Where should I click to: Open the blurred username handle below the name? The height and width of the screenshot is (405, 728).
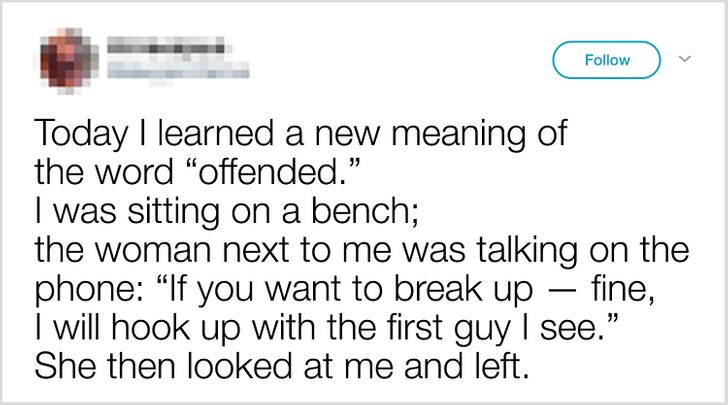pyautogui.click(x=178, y=71)
